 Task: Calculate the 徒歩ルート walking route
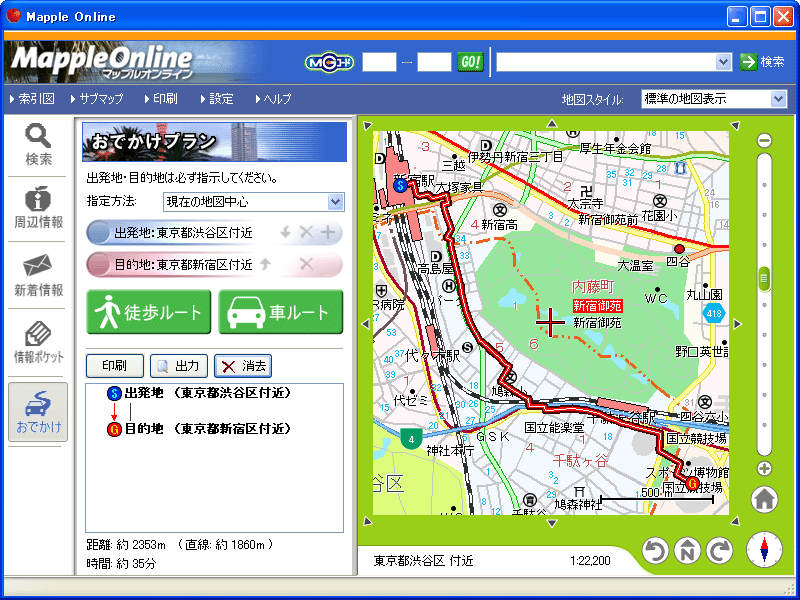point(148,312)
